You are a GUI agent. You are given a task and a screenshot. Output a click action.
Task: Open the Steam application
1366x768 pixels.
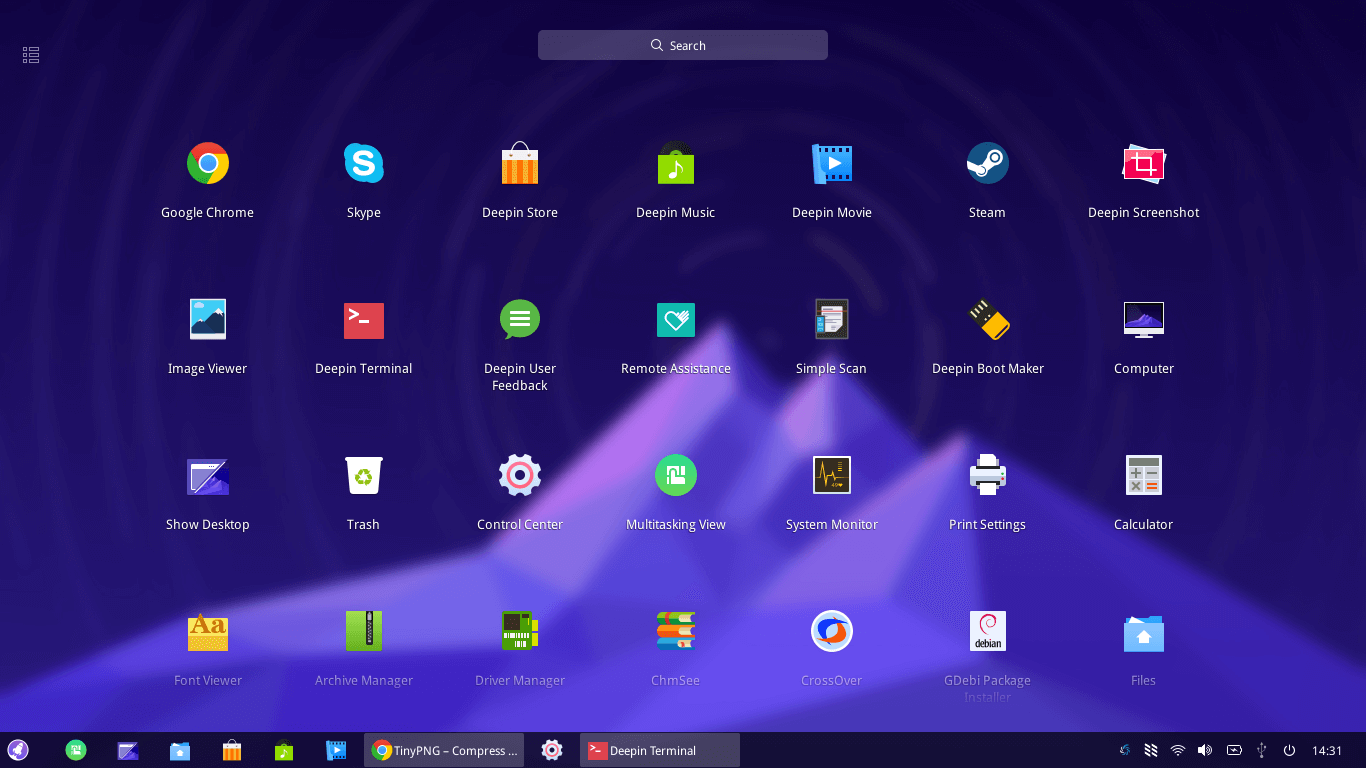tap(987, 164)
